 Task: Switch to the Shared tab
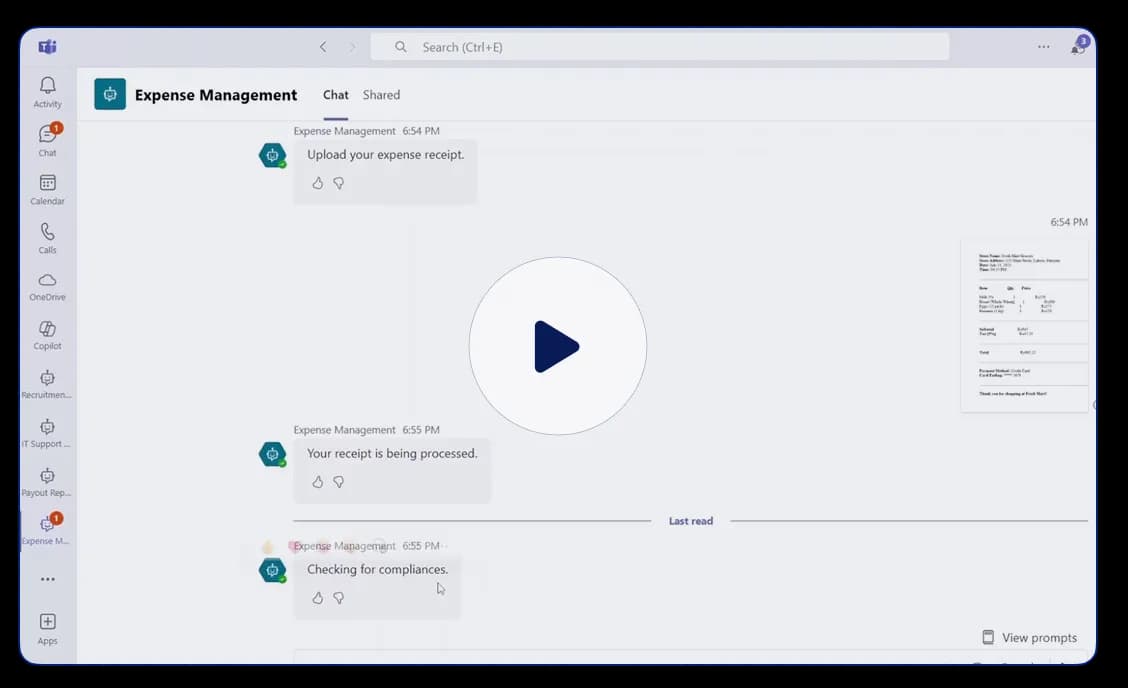[x=381, y=95]
